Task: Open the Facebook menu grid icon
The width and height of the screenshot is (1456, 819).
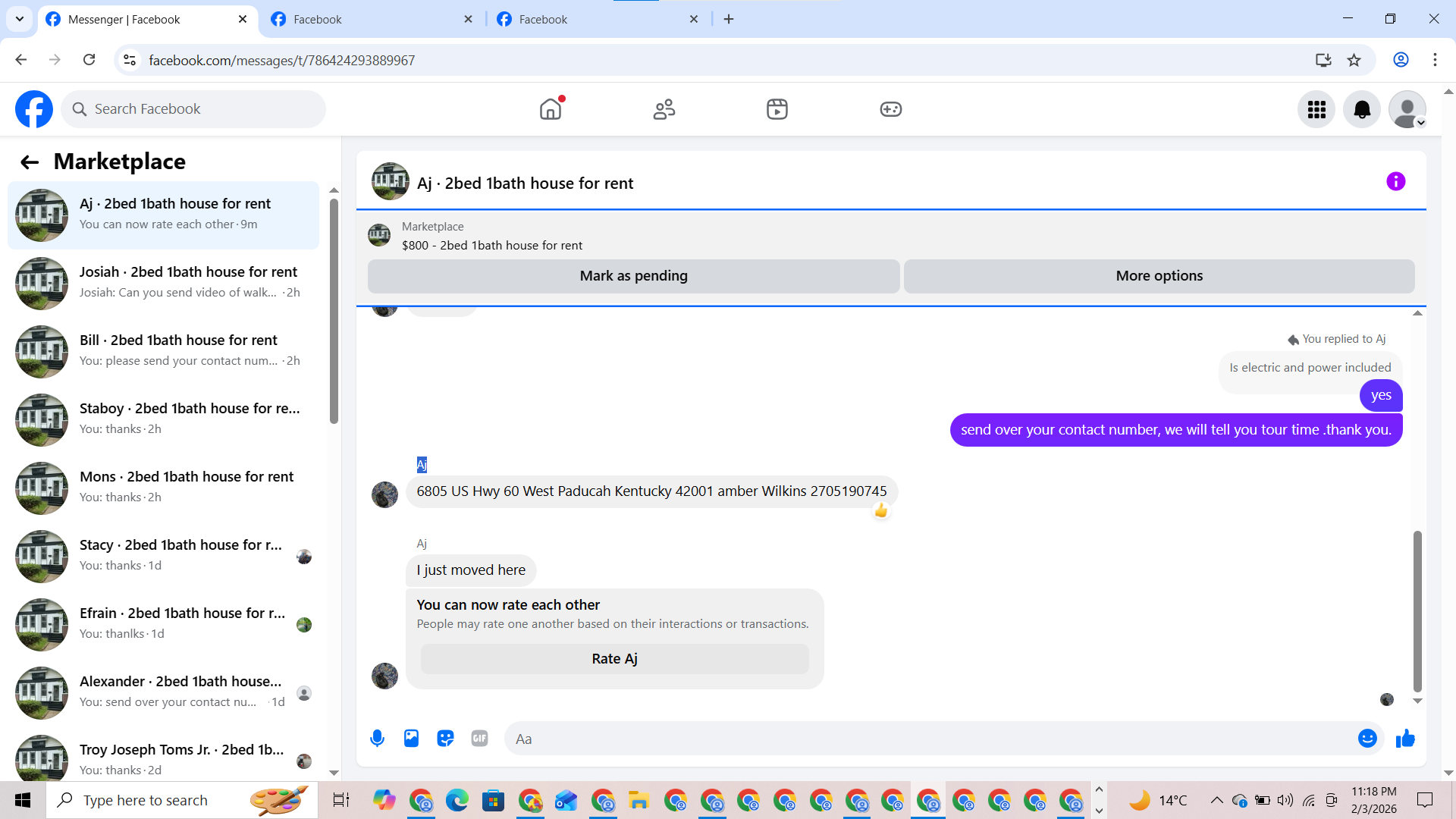Action: [1316, 110]
